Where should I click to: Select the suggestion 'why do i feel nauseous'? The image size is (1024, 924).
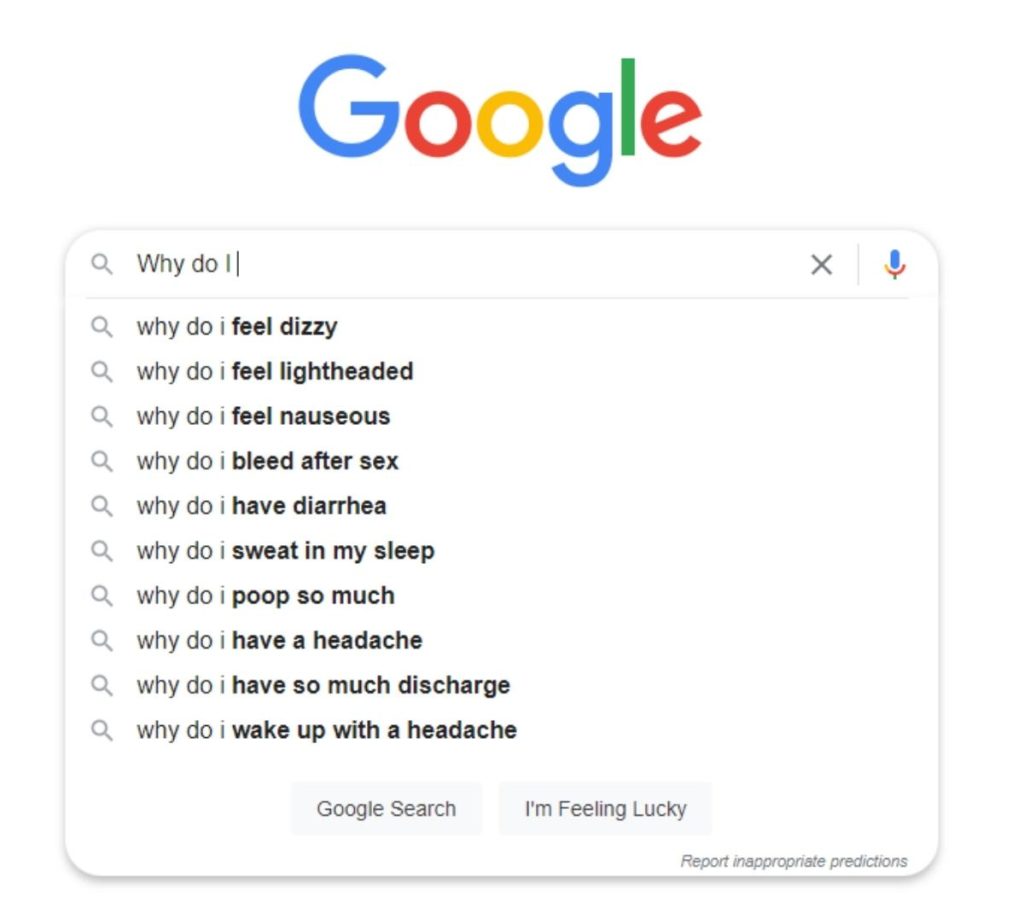click(x=263, y=416)
